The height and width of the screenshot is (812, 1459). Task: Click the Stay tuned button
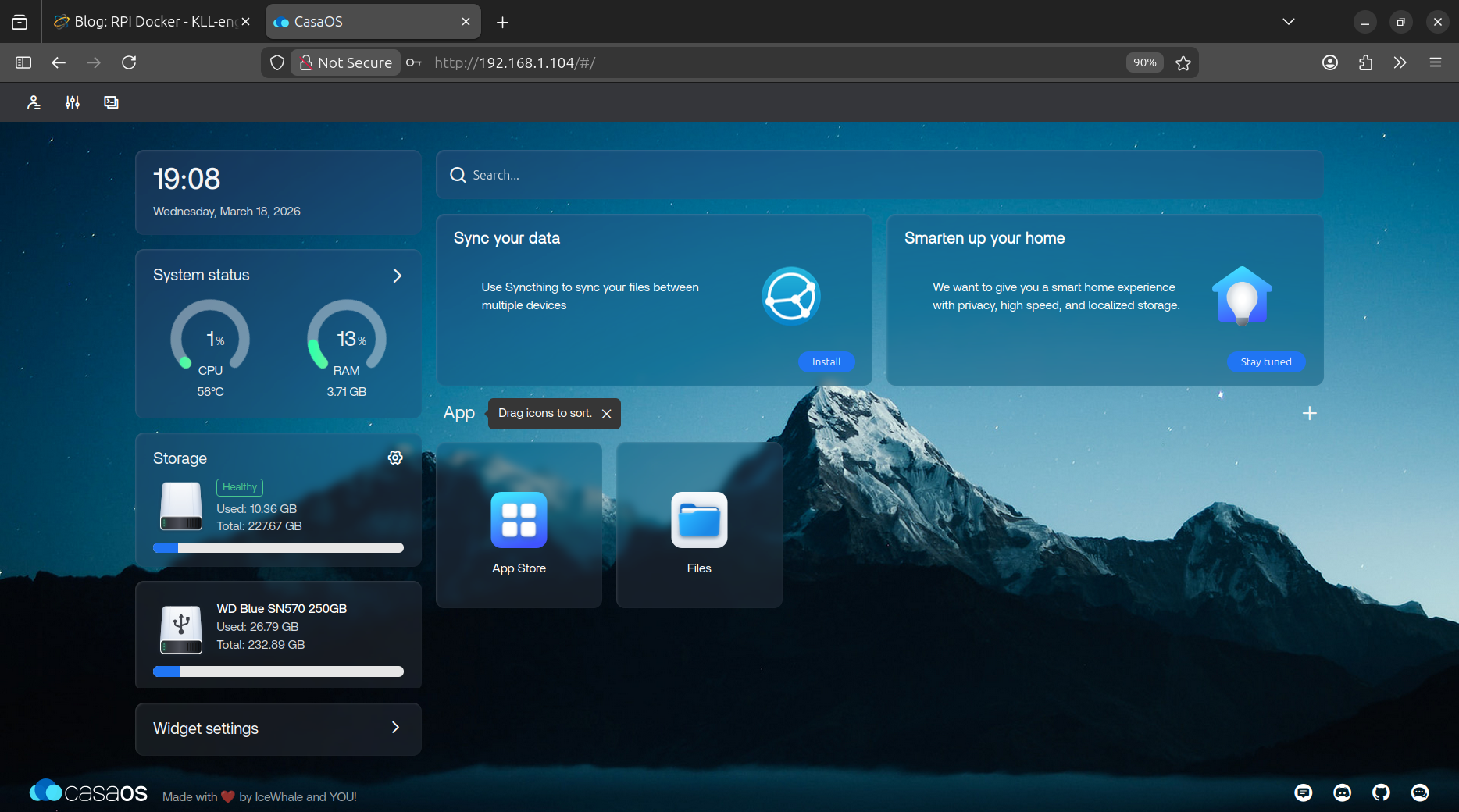(x=1265, y=361)
